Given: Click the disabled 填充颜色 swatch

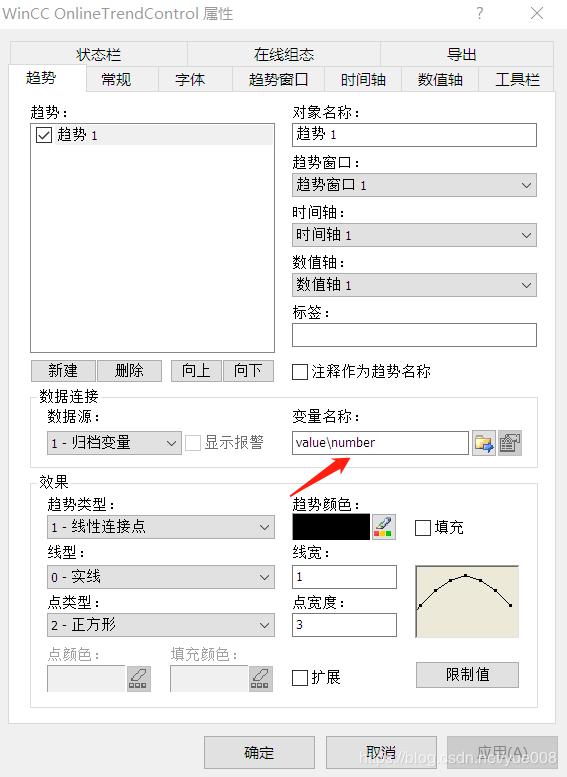Looking at the screenshot, I should [x=209, y=678].
